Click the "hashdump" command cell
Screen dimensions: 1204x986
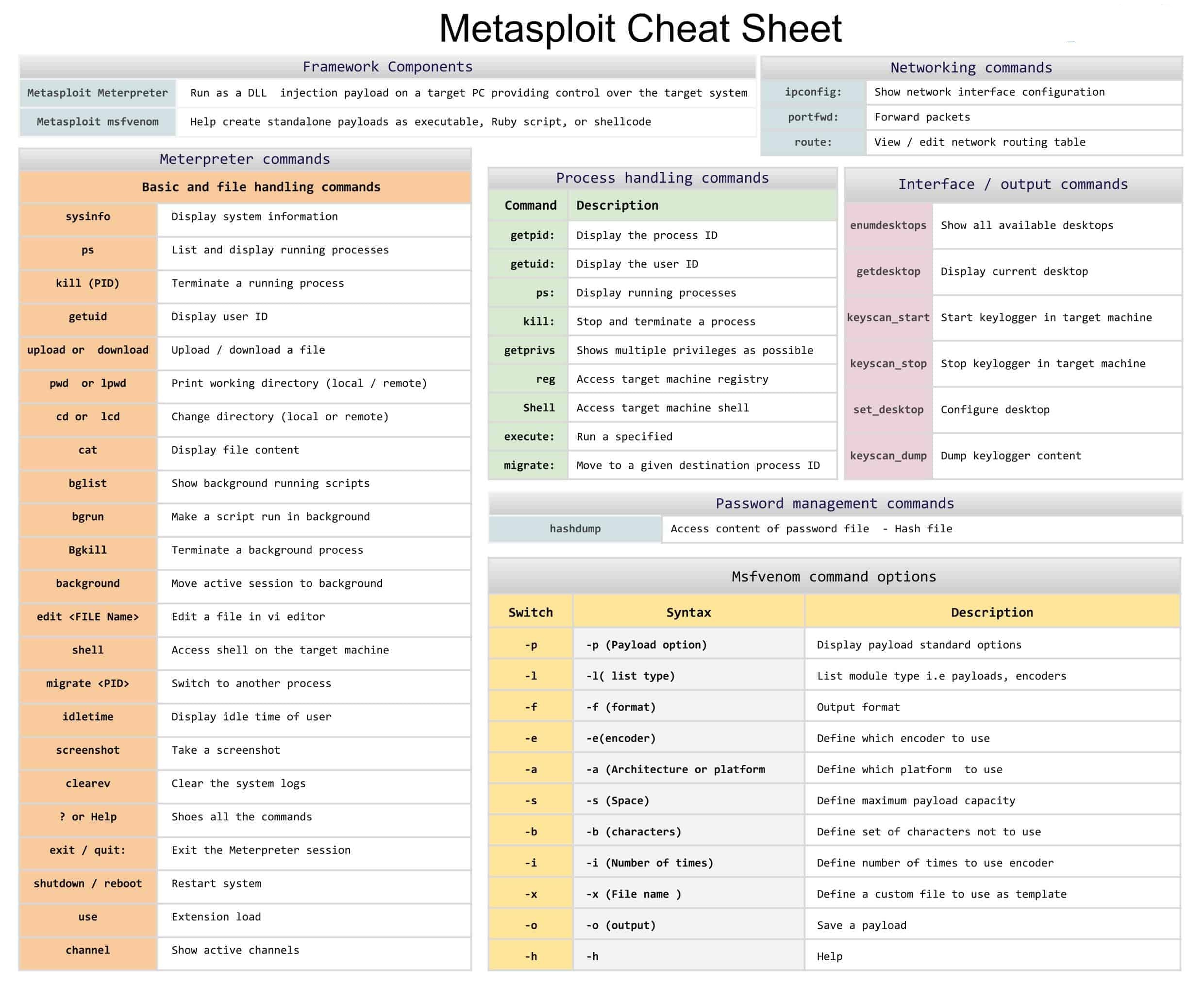click(575, 529)
